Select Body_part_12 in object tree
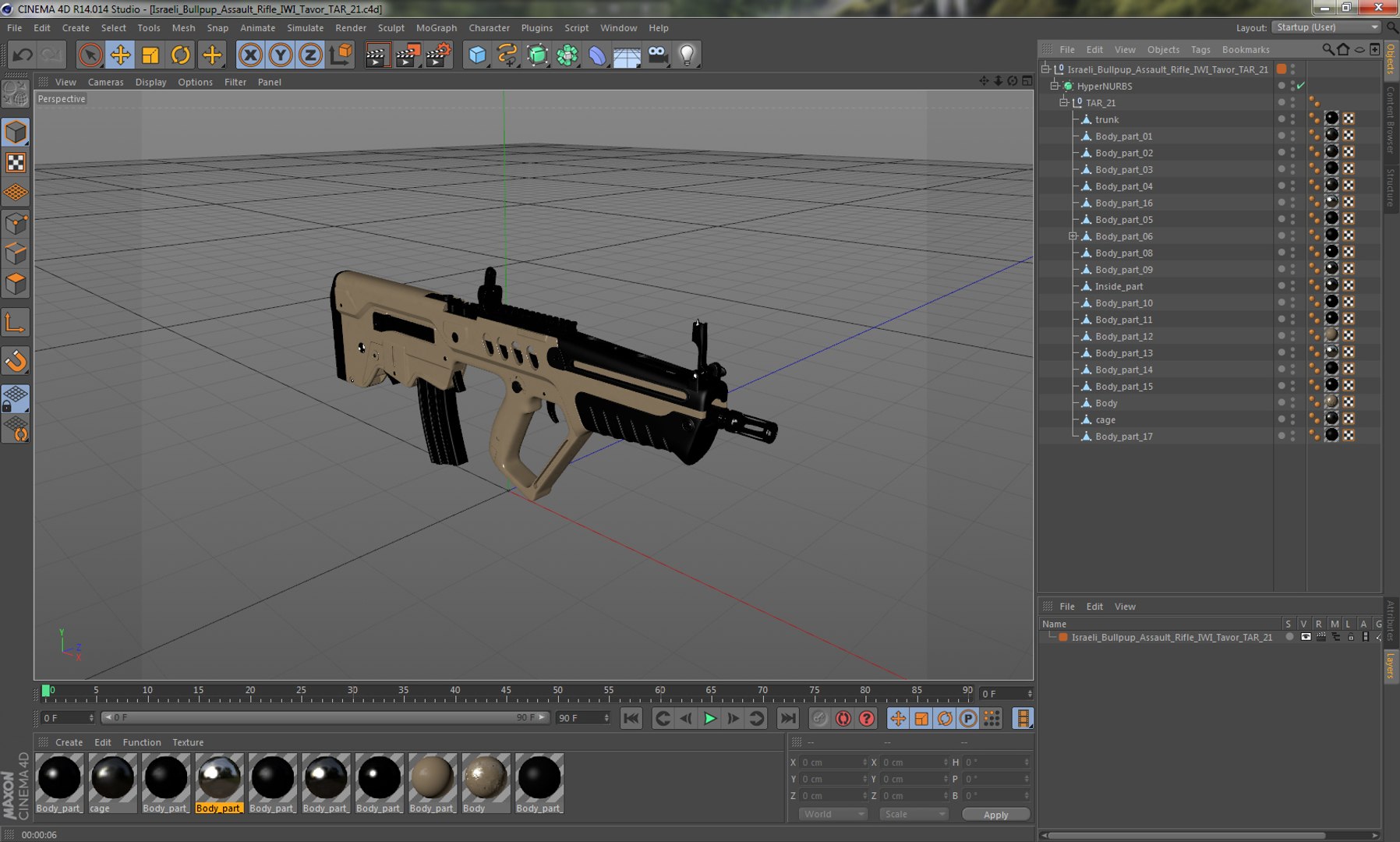Screen dimensions: 1400x842 [1123, 336]
